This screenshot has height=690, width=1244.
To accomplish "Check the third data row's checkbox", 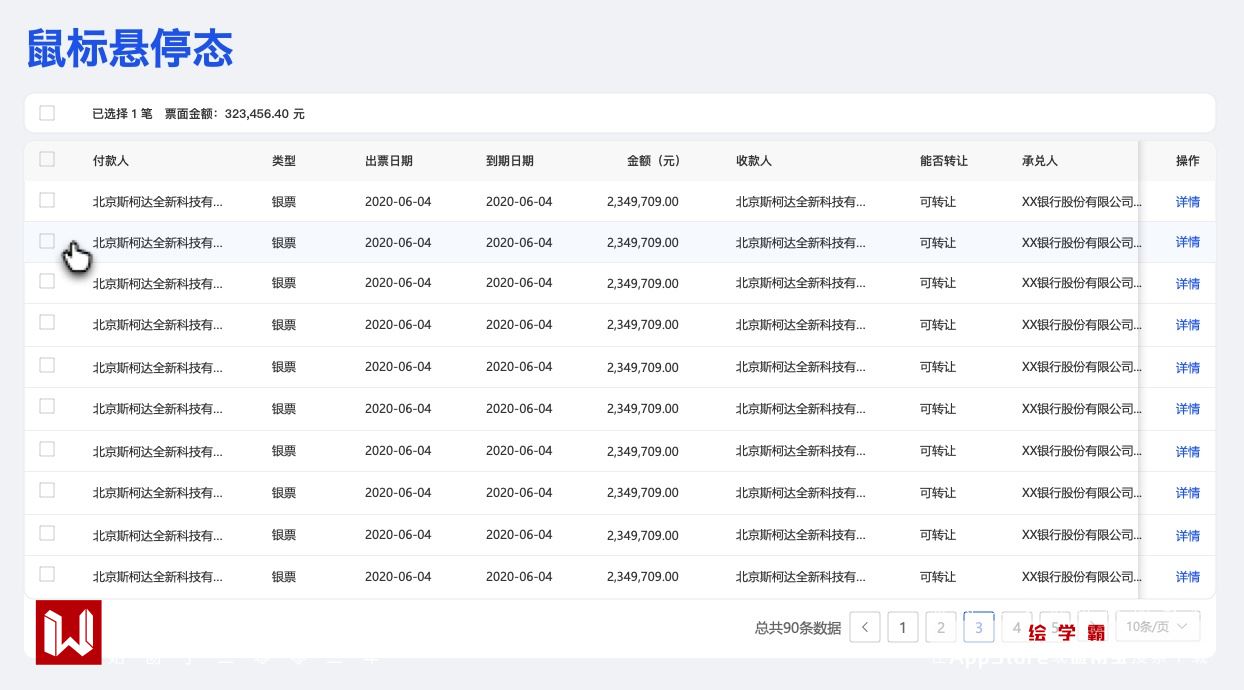I will coord(47,282).
